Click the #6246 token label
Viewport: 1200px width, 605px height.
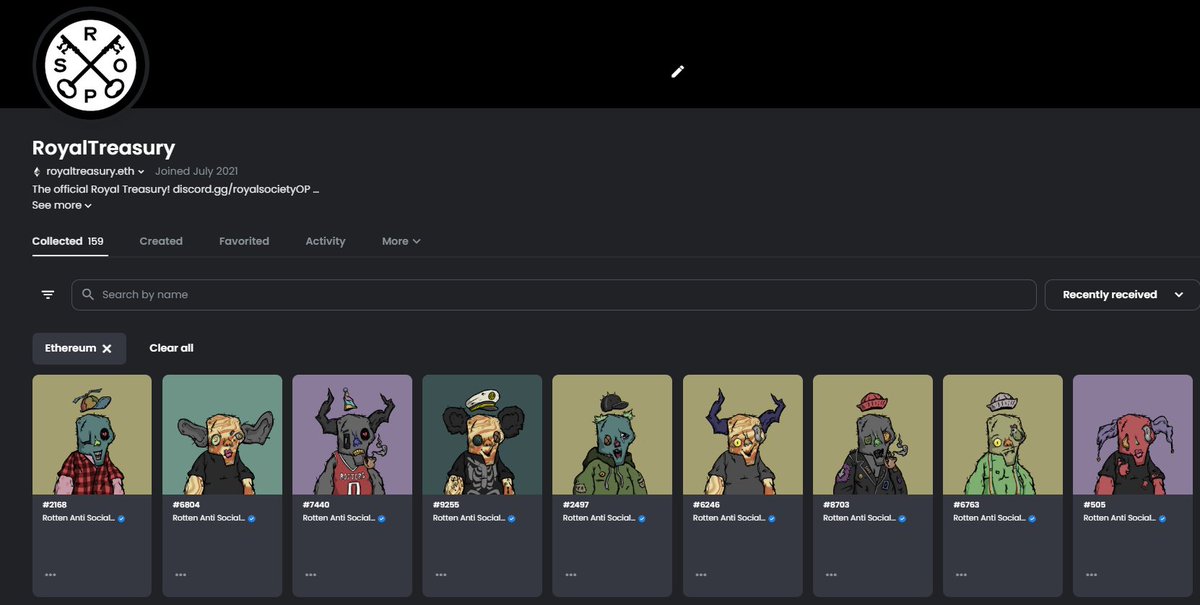(706, 505)
